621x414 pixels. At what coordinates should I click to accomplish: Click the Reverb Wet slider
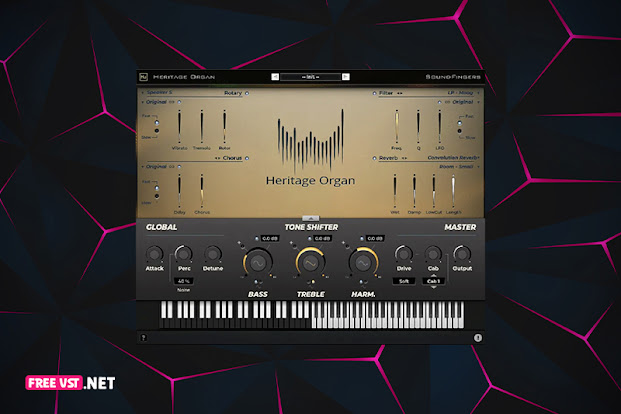tap(394, 191)
